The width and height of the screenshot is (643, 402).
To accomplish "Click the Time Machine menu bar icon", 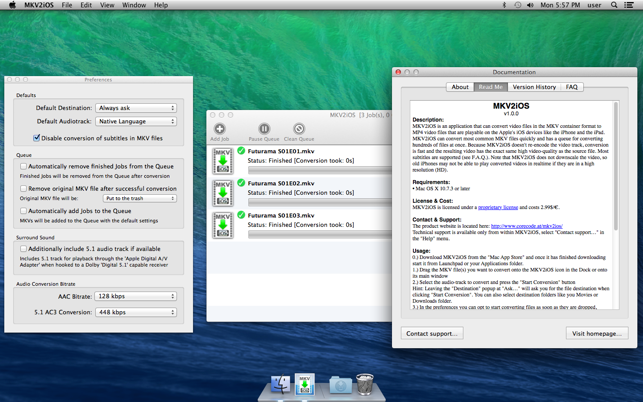I will tap(518, 5).
